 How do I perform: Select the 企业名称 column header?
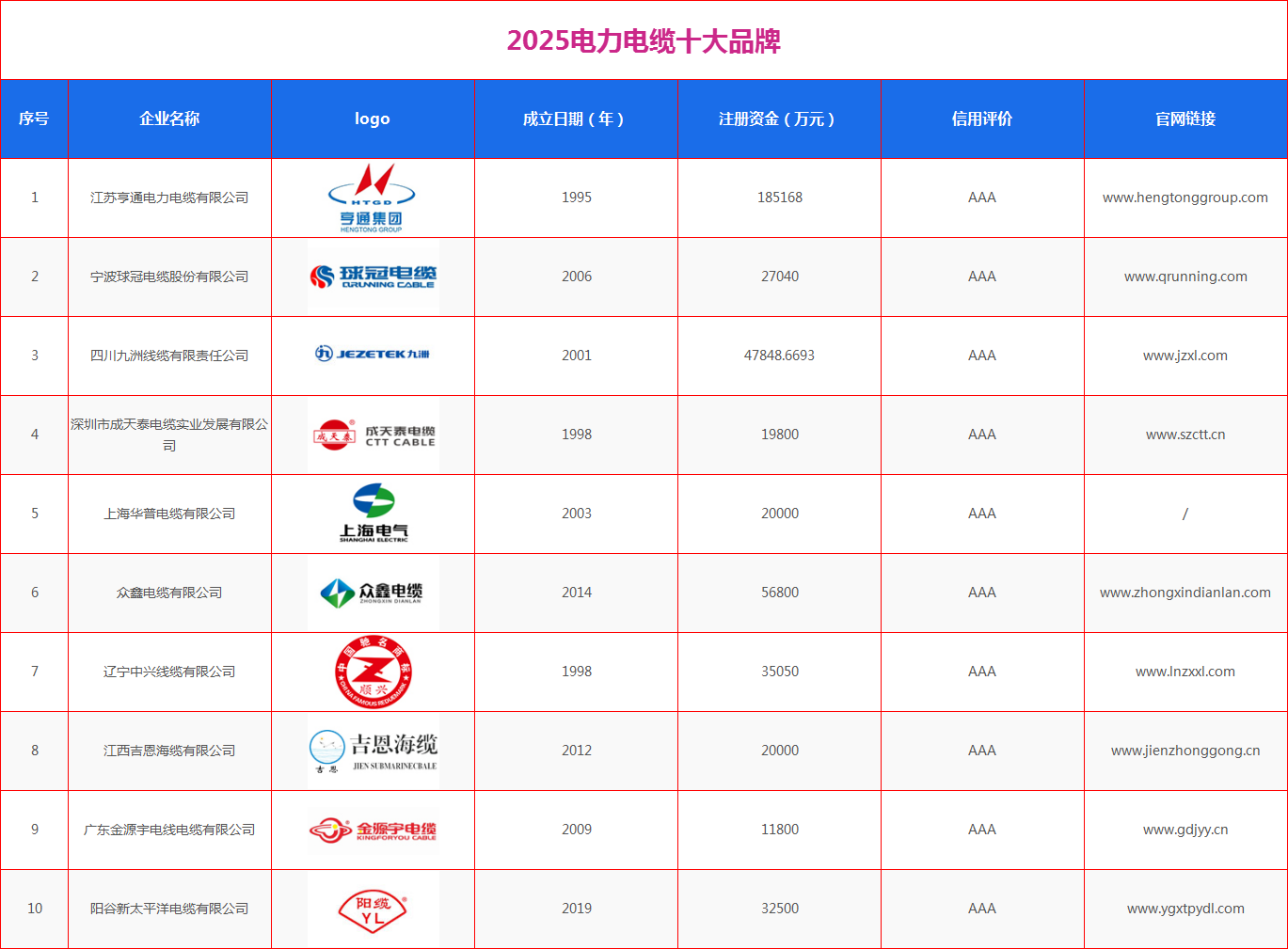(169, 119)
